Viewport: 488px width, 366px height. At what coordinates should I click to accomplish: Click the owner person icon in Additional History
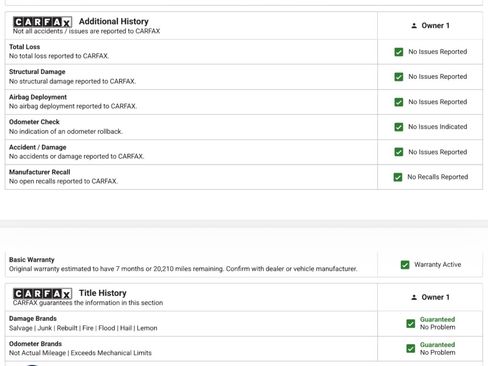(x=414, y=26)
